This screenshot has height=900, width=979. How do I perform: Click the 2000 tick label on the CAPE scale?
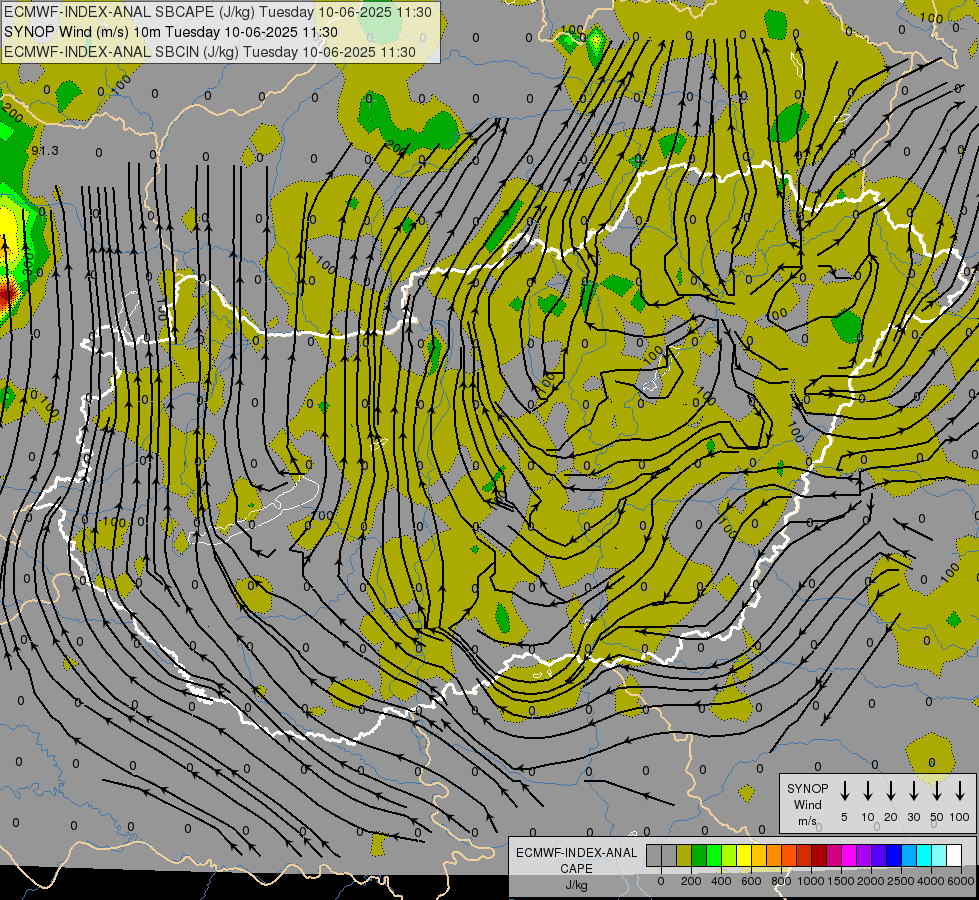click(871, 881)
